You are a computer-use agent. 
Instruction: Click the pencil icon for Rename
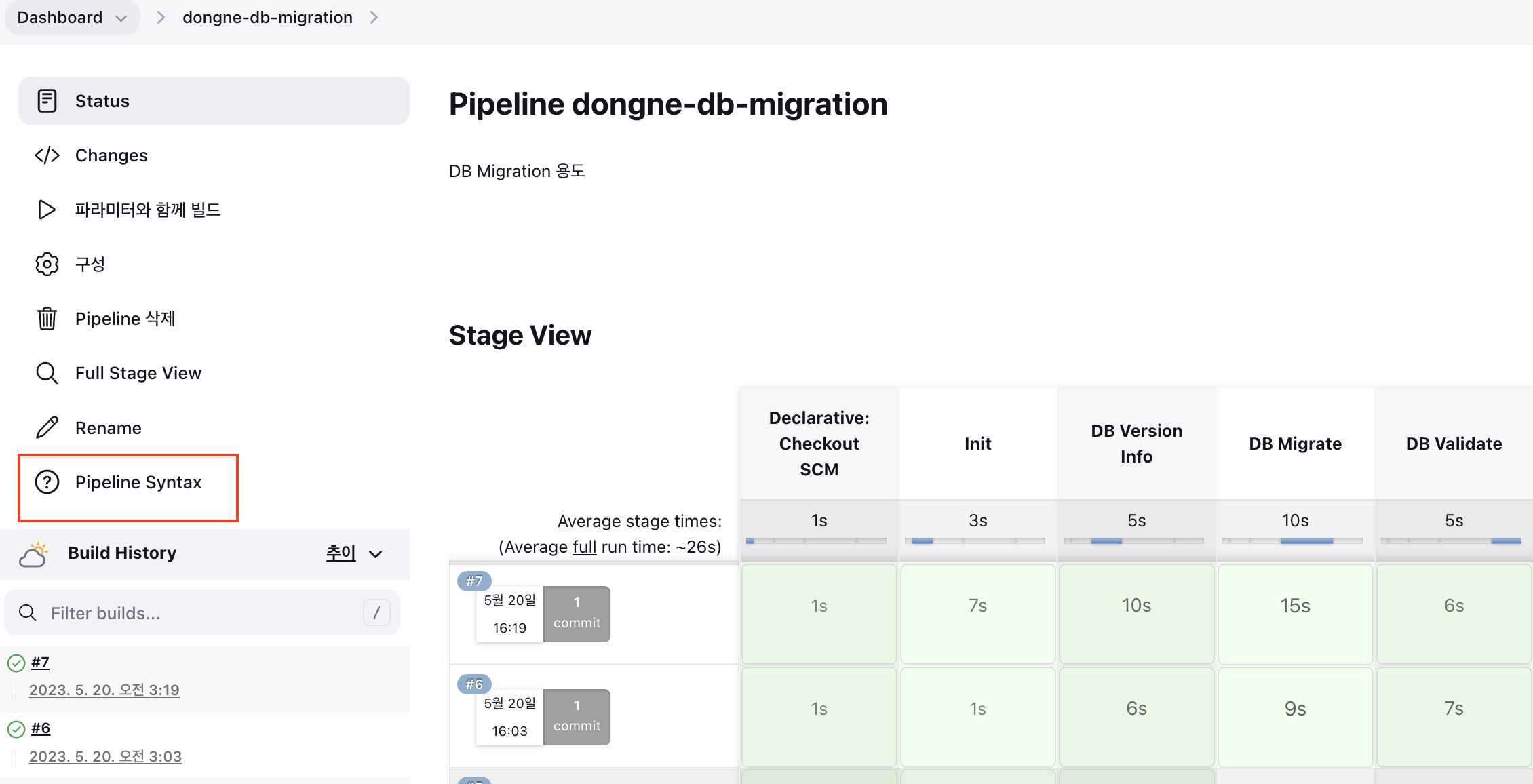[x=47, y=428]
